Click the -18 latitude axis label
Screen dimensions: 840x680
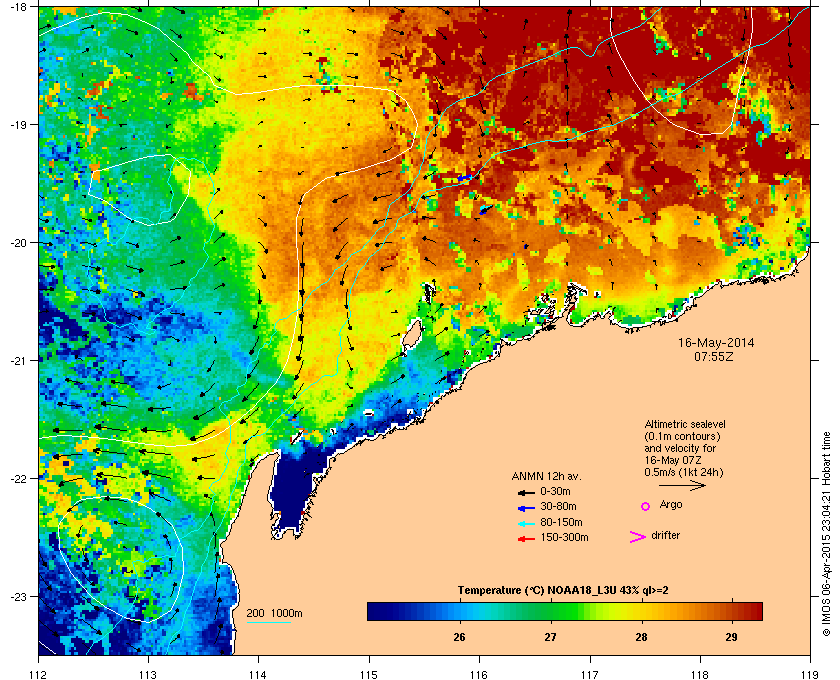point(21,7)
